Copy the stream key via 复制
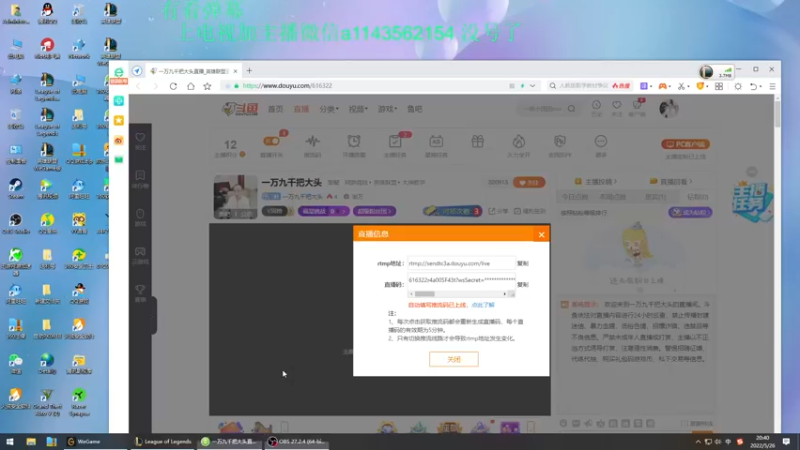This screenshot has height=450, width=800. pyautogui.click(x=522, y=284)
